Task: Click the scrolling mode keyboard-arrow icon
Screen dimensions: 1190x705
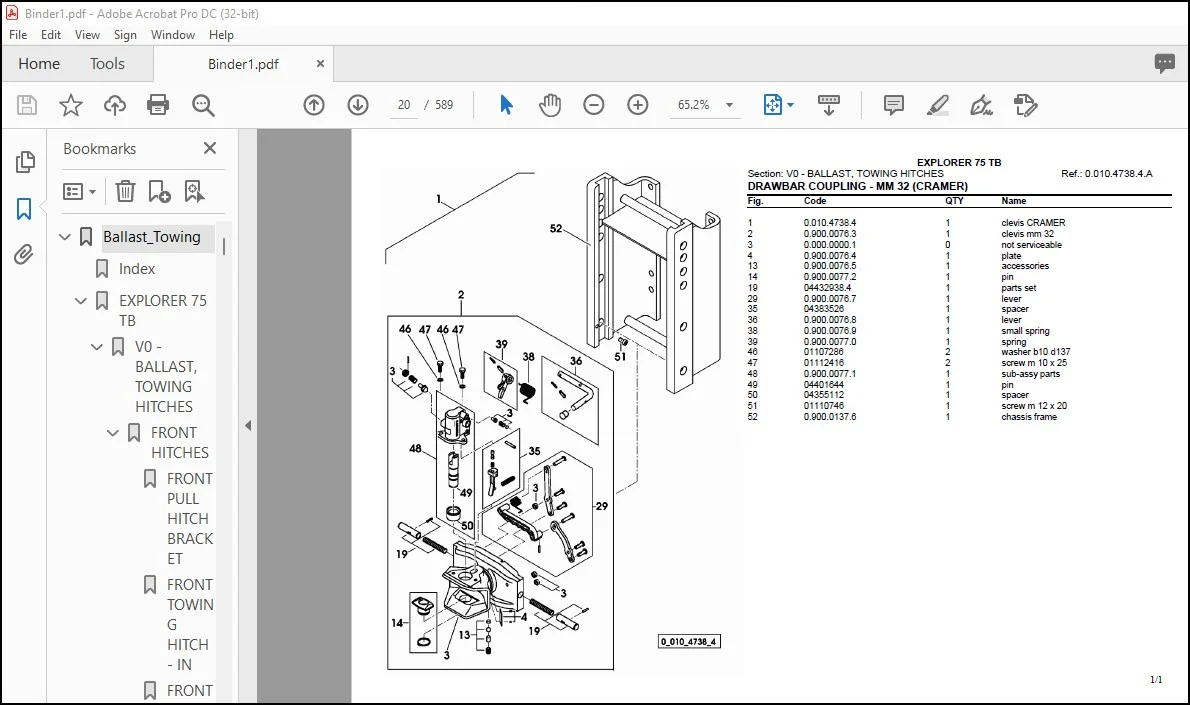Action: pyautogui.click(x=828, y=105)
